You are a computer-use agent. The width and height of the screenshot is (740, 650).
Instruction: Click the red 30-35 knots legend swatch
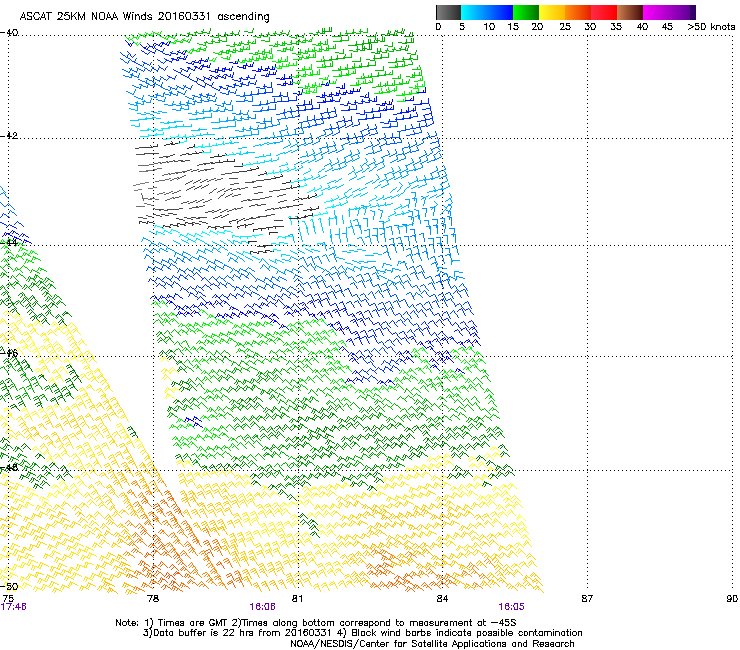(604, 12)
